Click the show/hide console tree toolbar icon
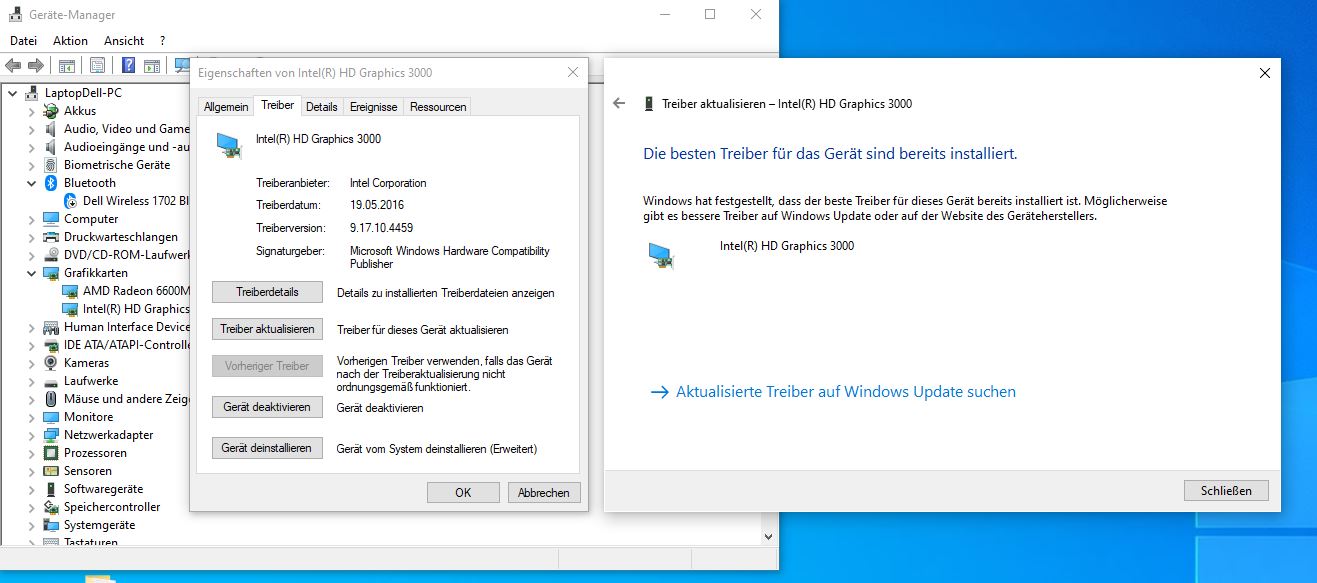Image resolution: width=1317 pixels, height=583 pixels. (67, 66)
